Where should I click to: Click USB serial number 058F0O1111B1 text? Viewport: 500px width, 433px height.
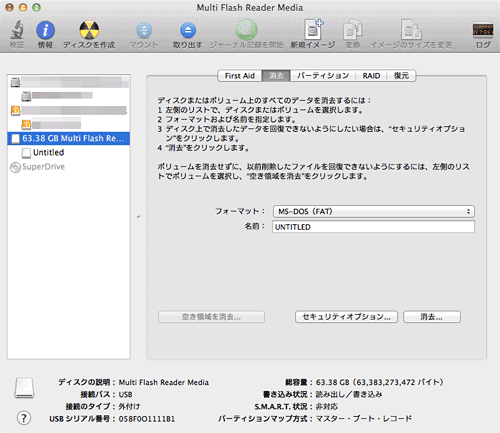[x=147, y=419]
